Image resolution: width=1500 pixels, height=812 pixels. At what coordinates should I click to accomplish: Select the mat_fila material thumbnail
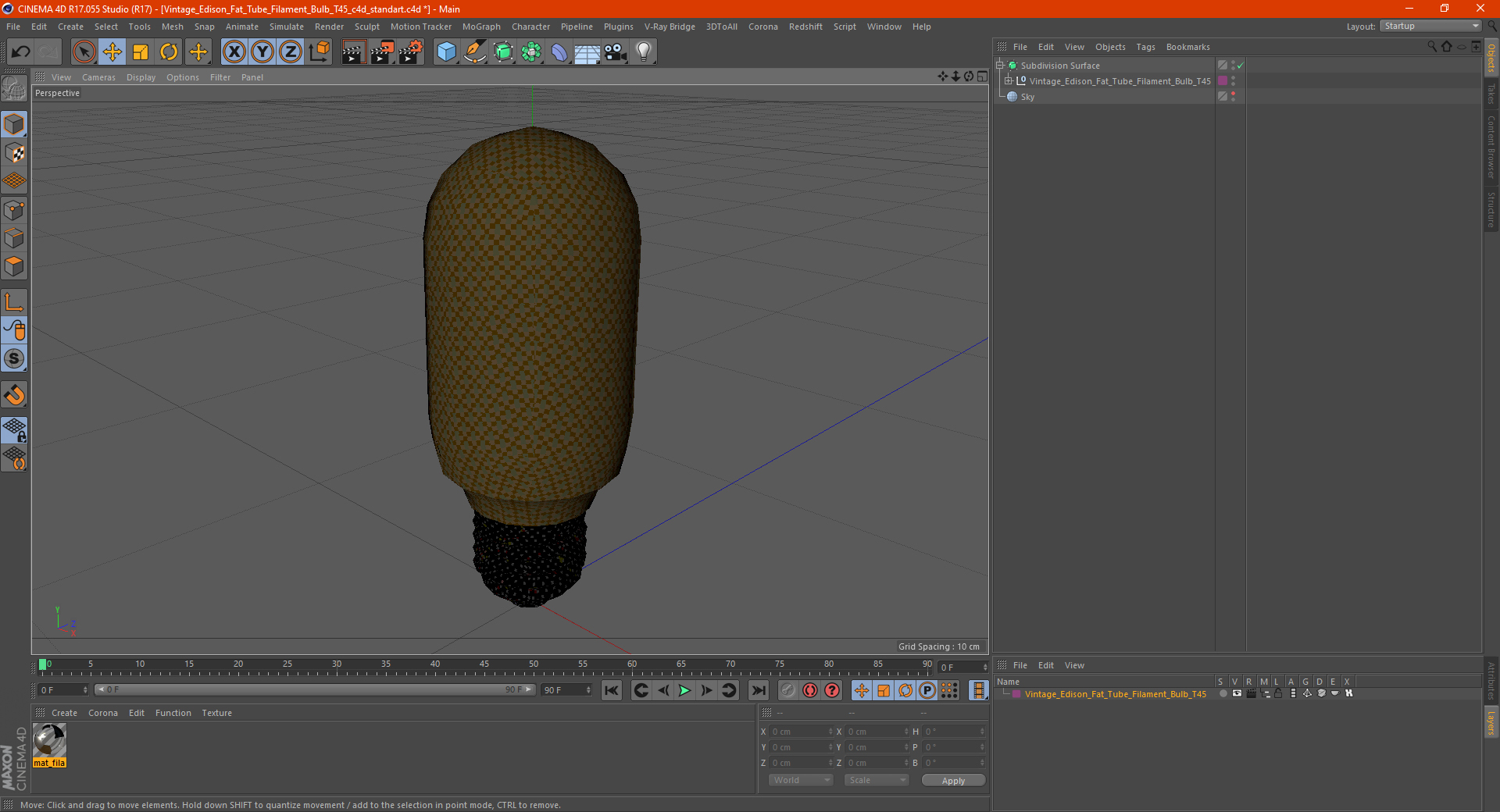coord(49,740)
